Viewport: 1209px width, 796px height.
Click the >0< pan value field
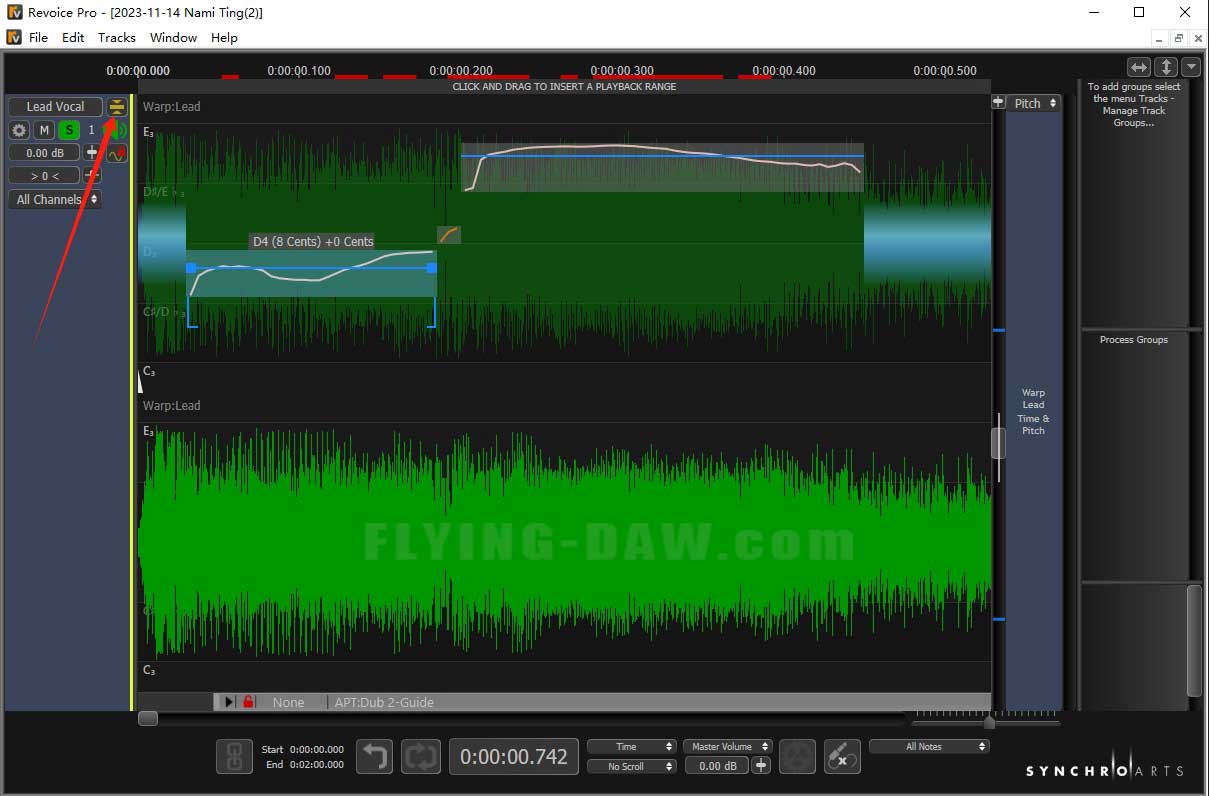tap(44, 176)
